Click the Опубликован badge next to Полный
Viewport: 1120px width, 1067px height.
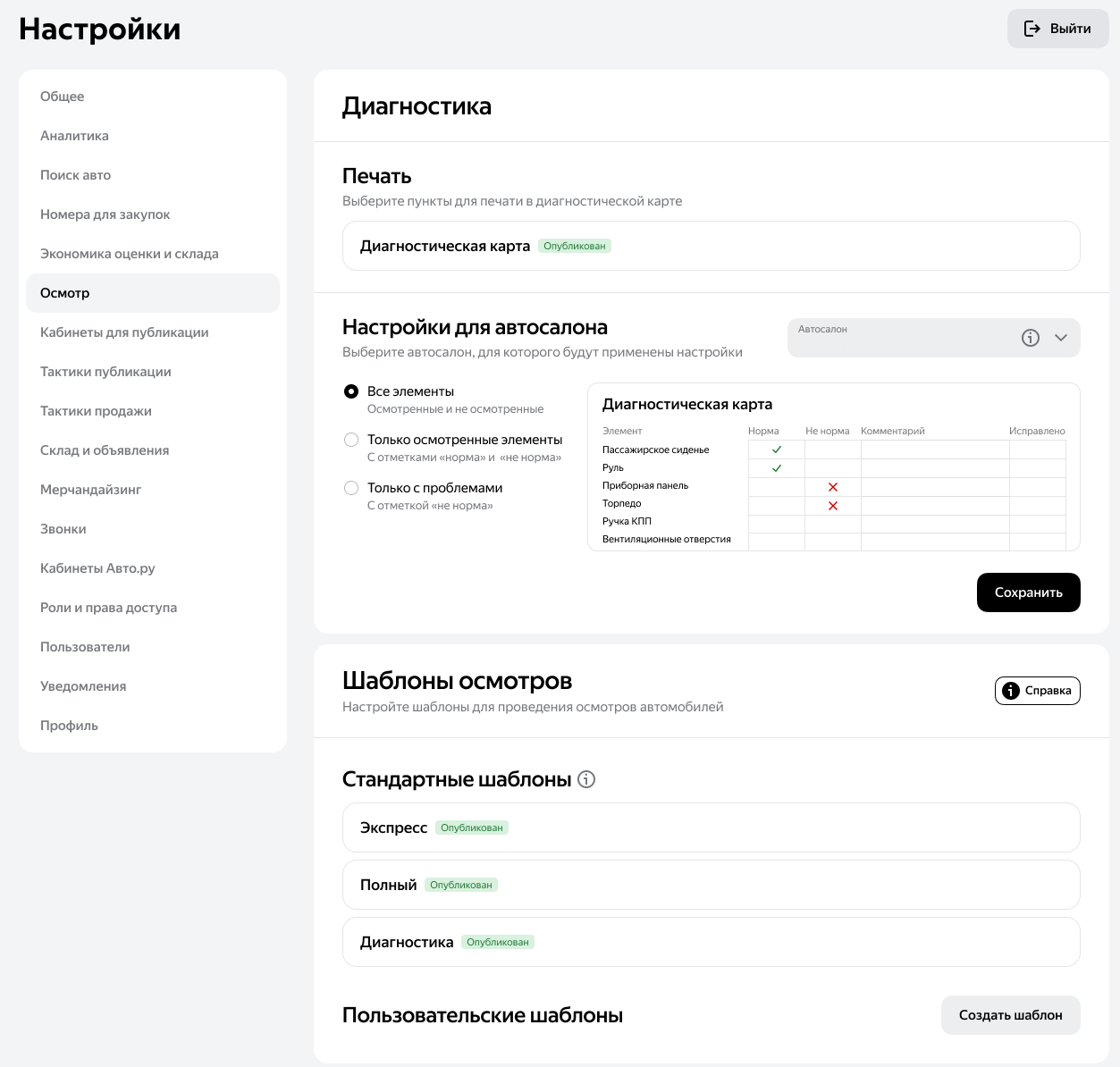coord(461,885)
